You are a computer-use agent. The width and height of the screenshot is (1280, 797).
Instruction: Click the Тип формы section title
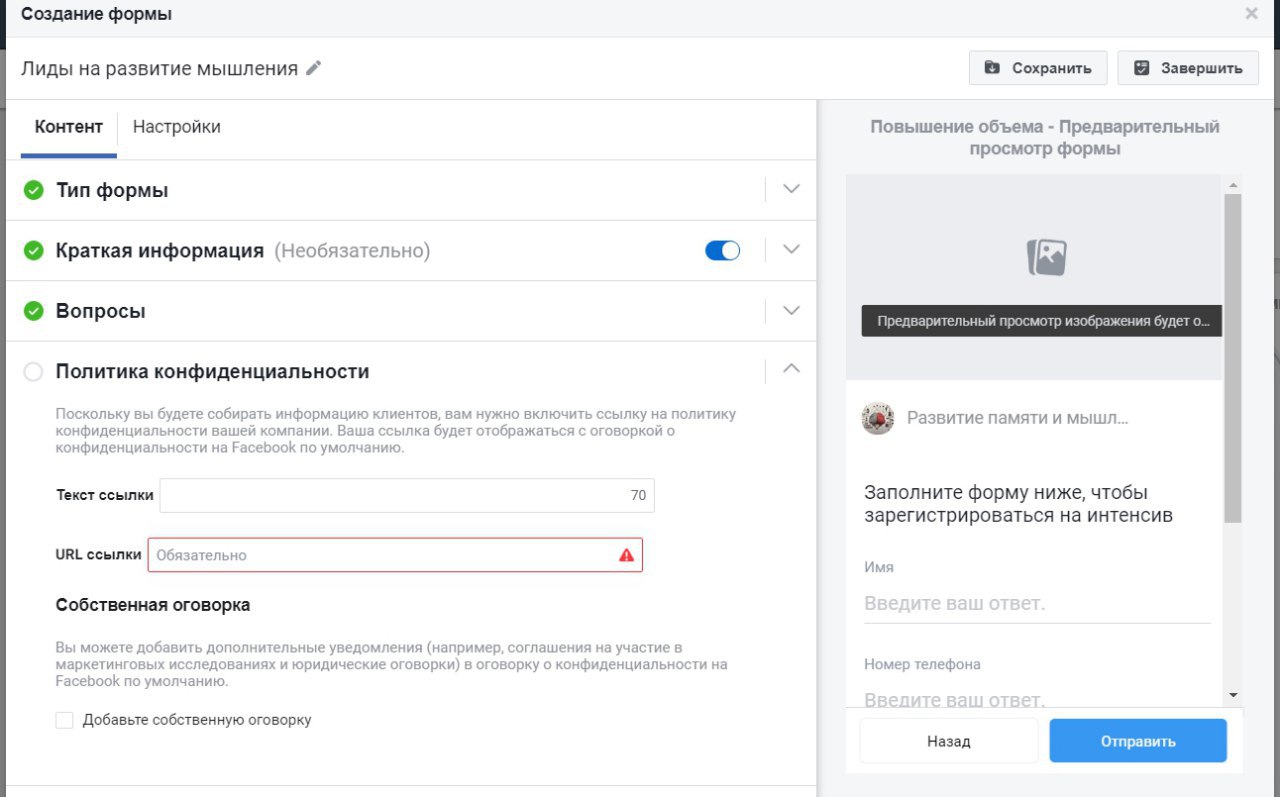[x=112, y=190]
